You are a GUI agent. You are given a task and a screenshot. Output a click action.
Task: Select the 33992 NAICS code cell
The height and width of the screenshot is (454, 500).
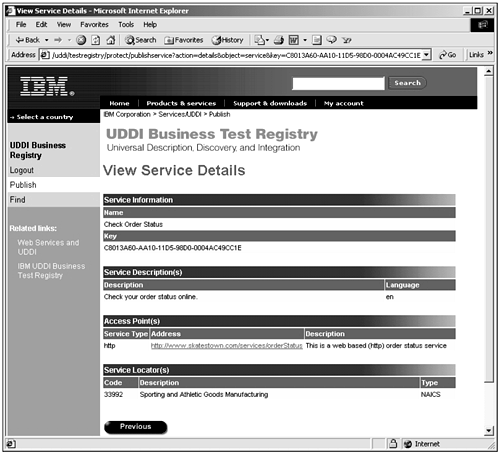click(x=113, y=395)
